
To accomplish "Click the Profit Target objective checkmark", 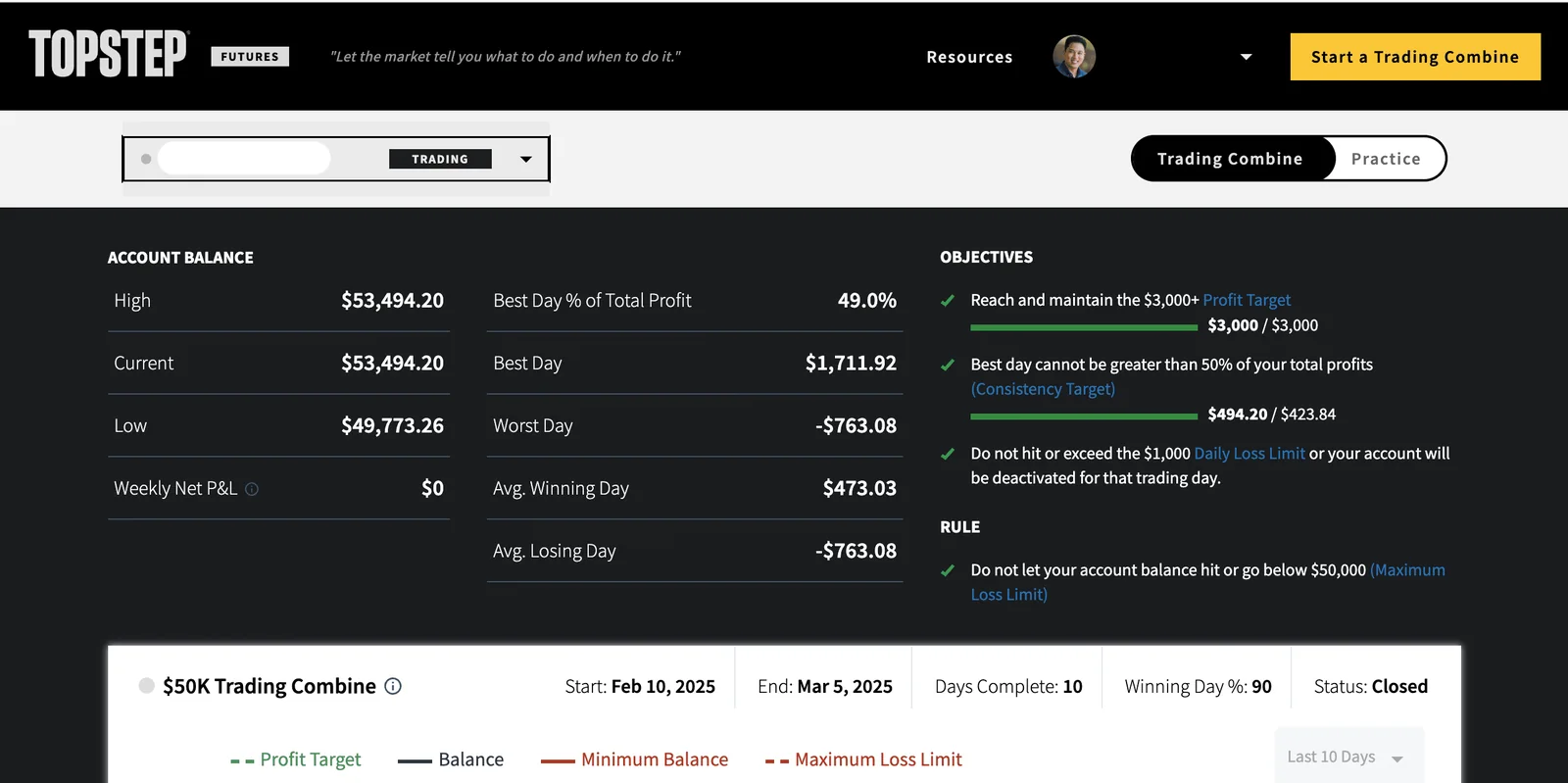I will tap(948, 301).
